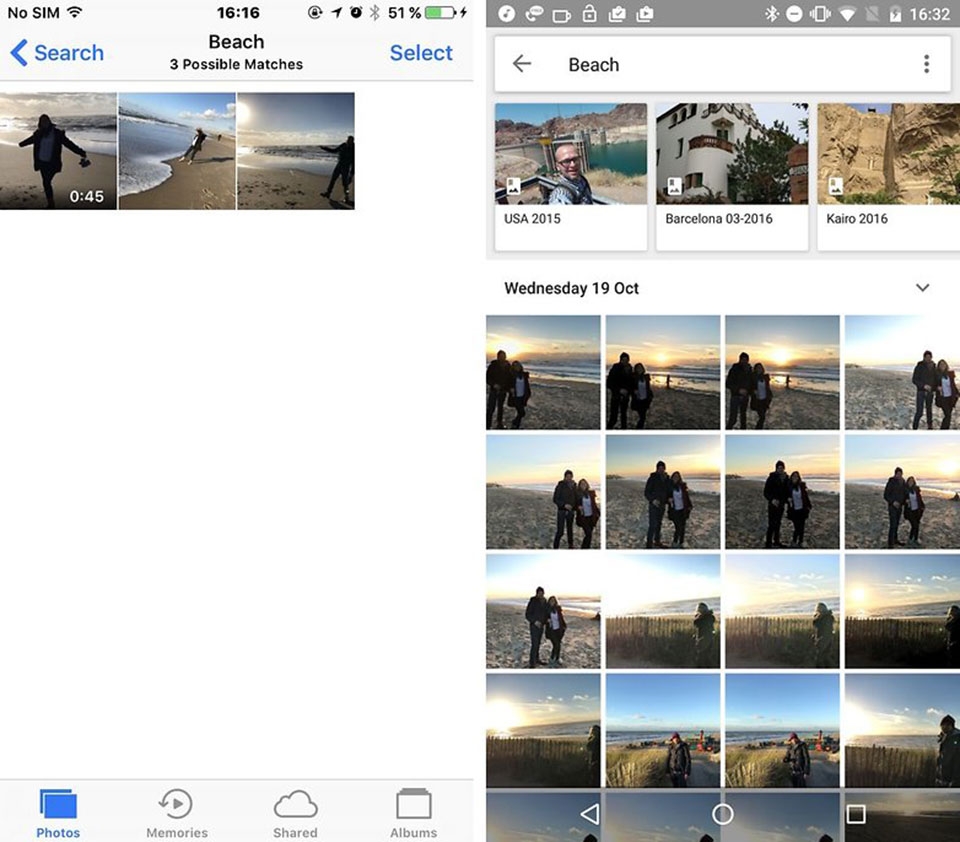Tap the Android Bluetooth status icon
Image resolution: width=960 pixels, height=842 pixels.
(x=771, y=13)
